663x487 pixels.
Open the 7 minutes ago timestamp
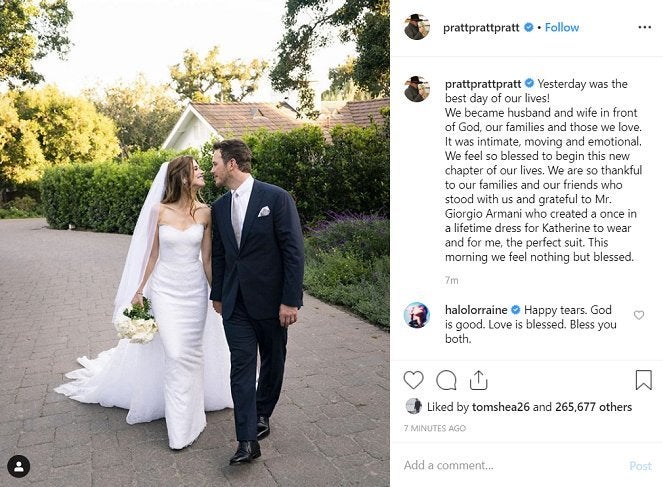[435, 428]
